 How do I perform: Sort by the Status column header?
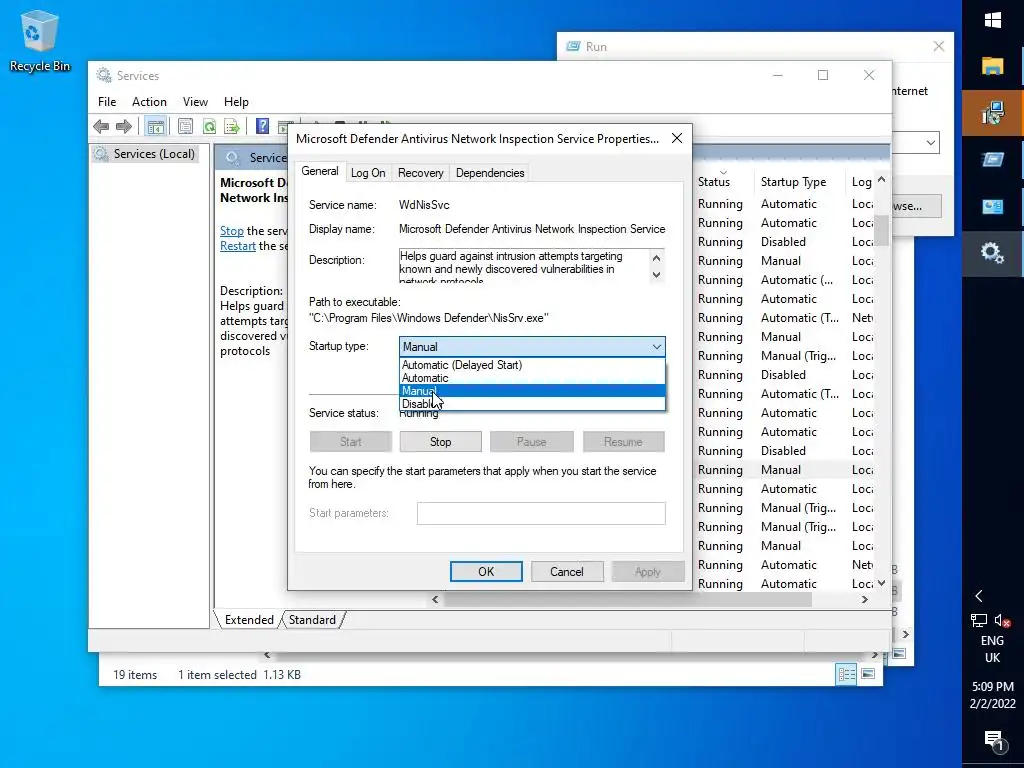point(723,182)
